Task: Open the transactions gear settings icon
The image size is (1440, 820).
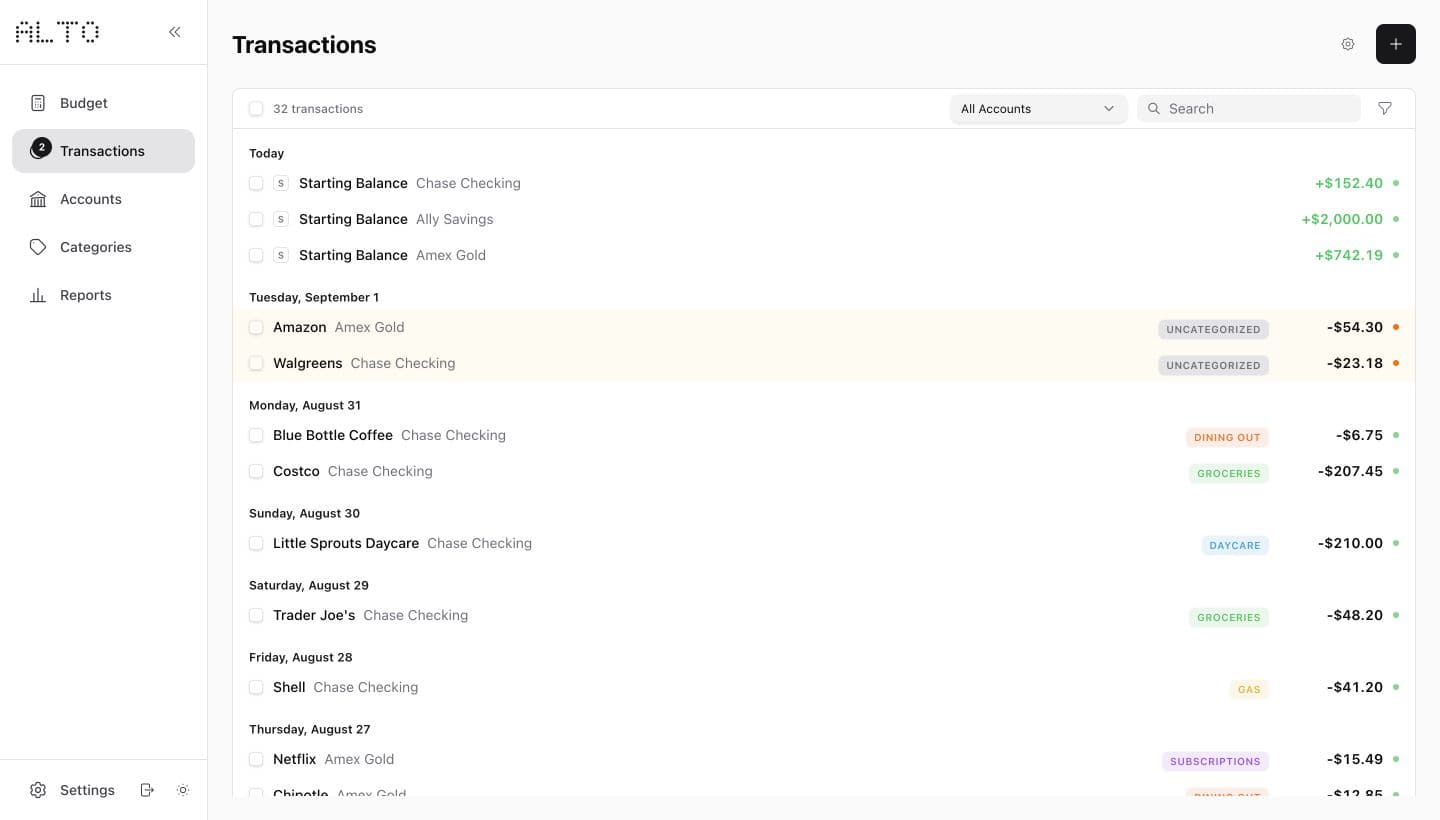Action: coord(1348,44)
